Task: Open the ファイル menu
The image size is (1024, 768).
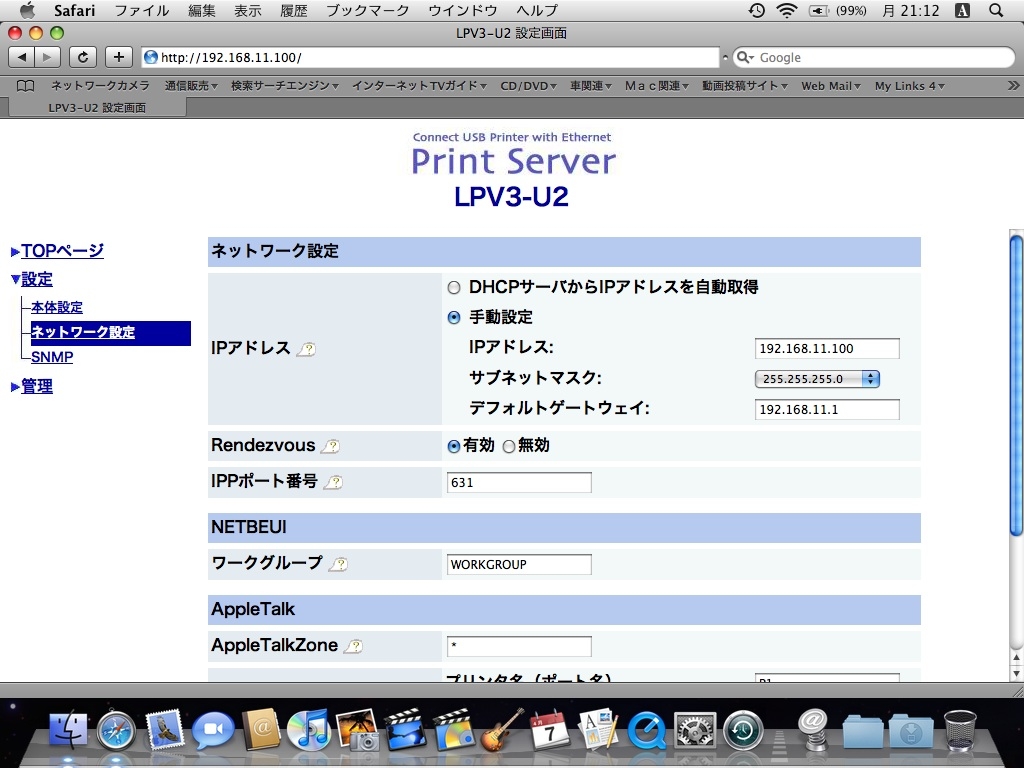Action: tap(142, 10)
